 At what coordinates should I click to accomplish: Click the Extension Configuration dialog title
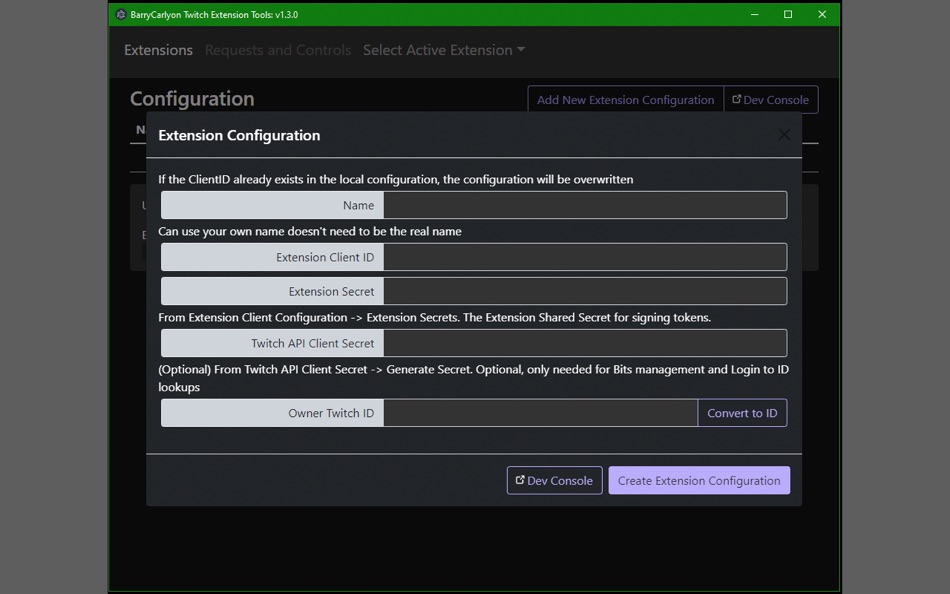click(239, 135)
